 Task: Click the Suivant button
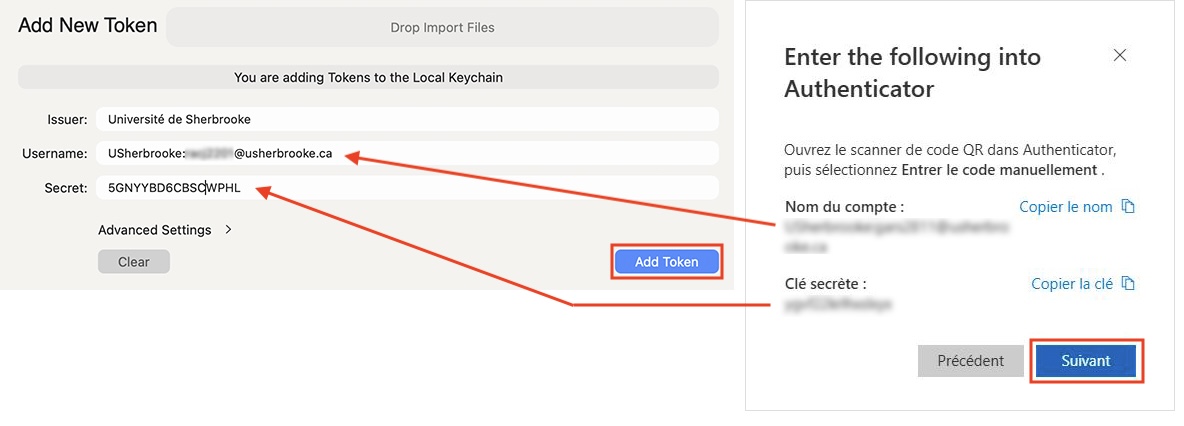[1086, 361]
